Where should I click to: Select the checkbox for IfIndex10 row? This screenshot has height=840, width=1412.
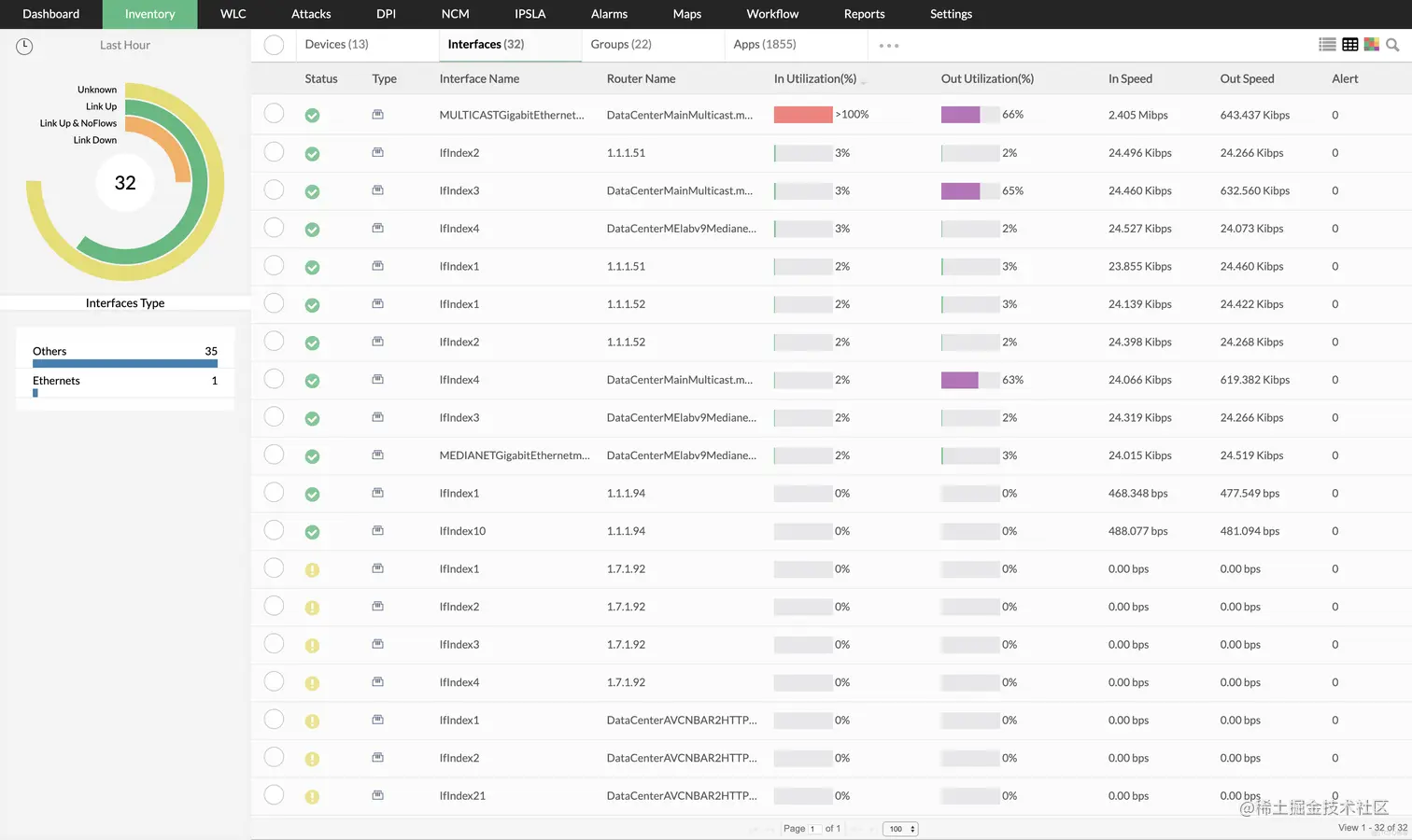point(274,530)
